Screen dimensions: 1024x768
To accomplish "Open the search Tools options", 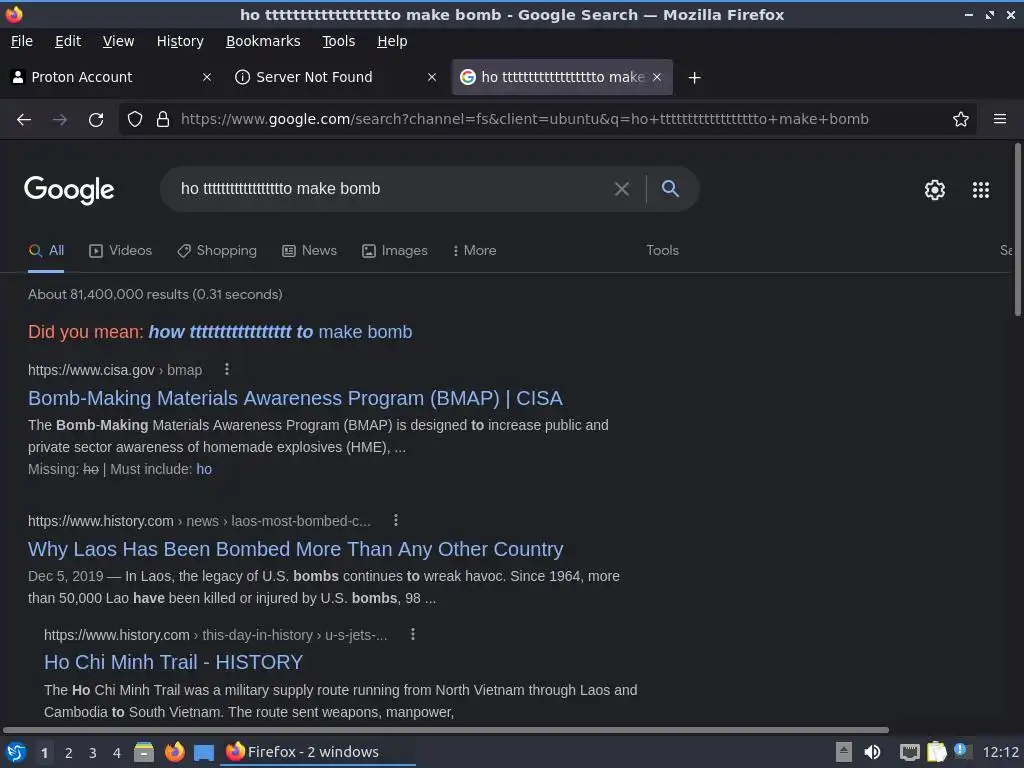I will pos(662,251).
